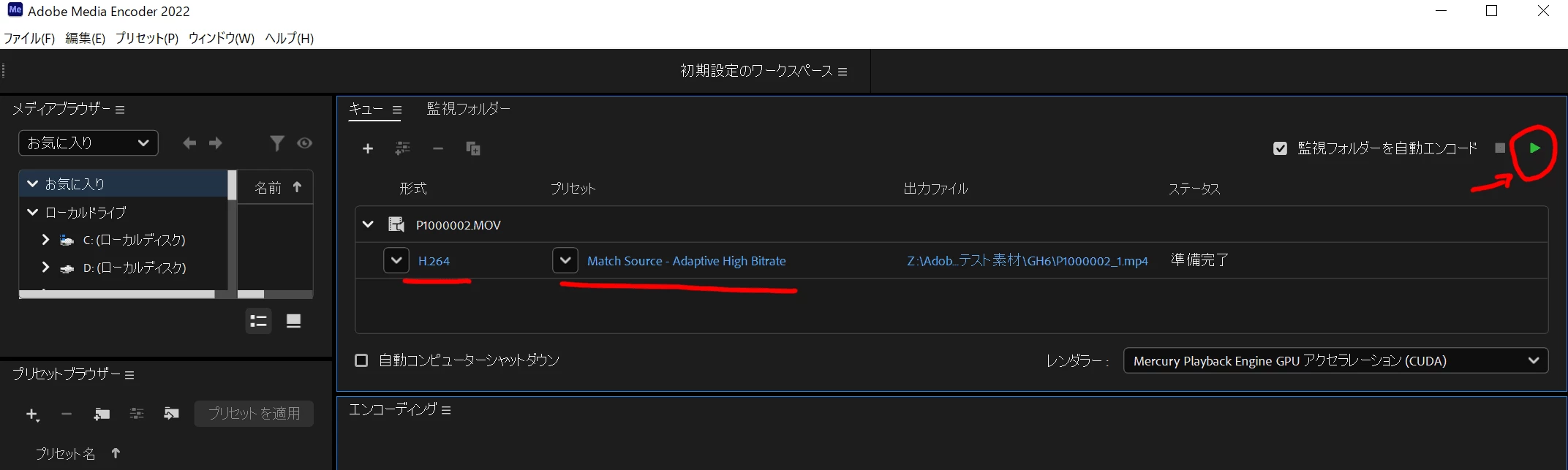Click the P1000002.MOV source file icon
Image resolution: width=1568 pixels, height=470 pixels.
pos(396,224)
